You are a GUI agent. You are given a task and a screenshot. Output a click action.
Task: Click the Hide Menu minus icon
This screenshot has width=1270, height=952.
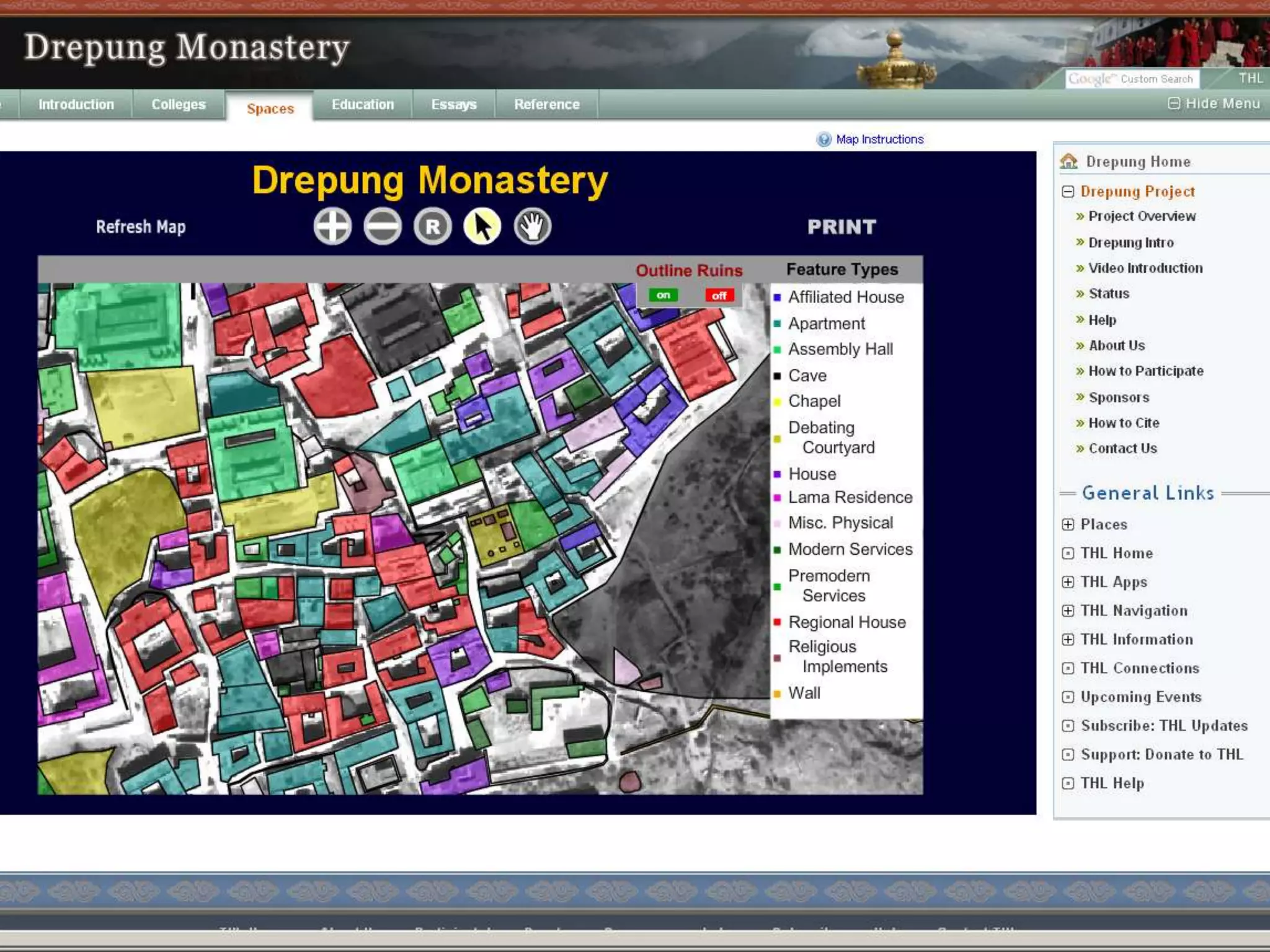(1174, 104)
